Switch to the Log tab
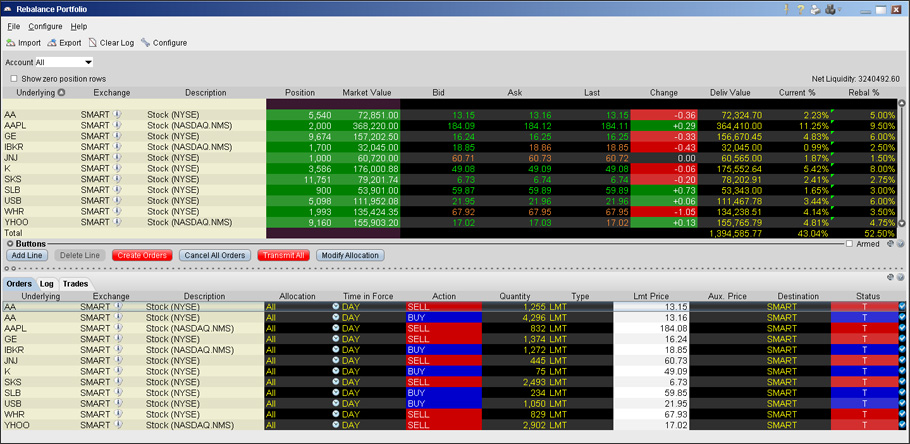 [x=47, y=284]
